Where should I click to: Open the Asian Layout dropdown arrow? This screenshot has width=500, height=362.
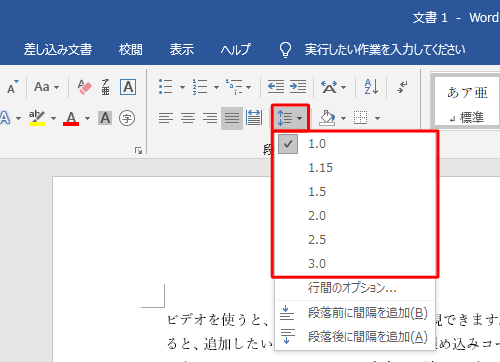(344, 87)
